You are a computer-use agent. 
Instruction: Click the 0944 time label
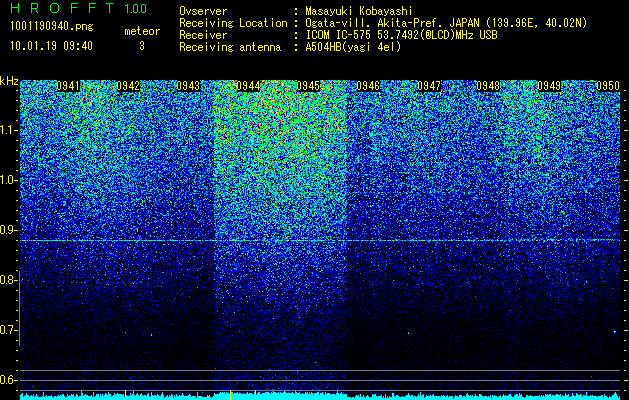(248, 86)
